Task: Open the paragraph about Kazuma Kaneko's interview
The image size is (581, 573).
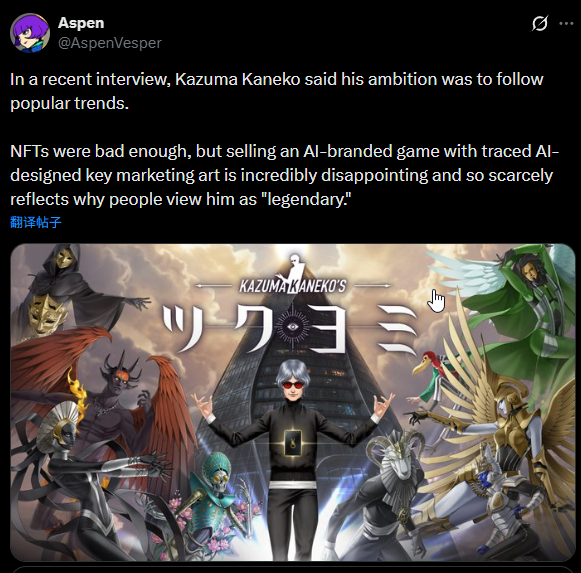Action: (277, 91)
